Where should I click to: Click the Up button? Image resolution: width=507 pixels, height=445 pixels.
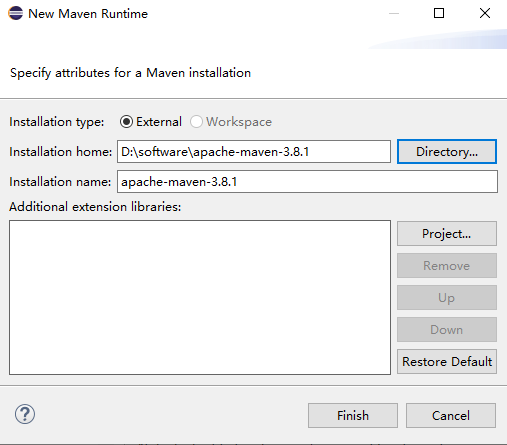447,298
